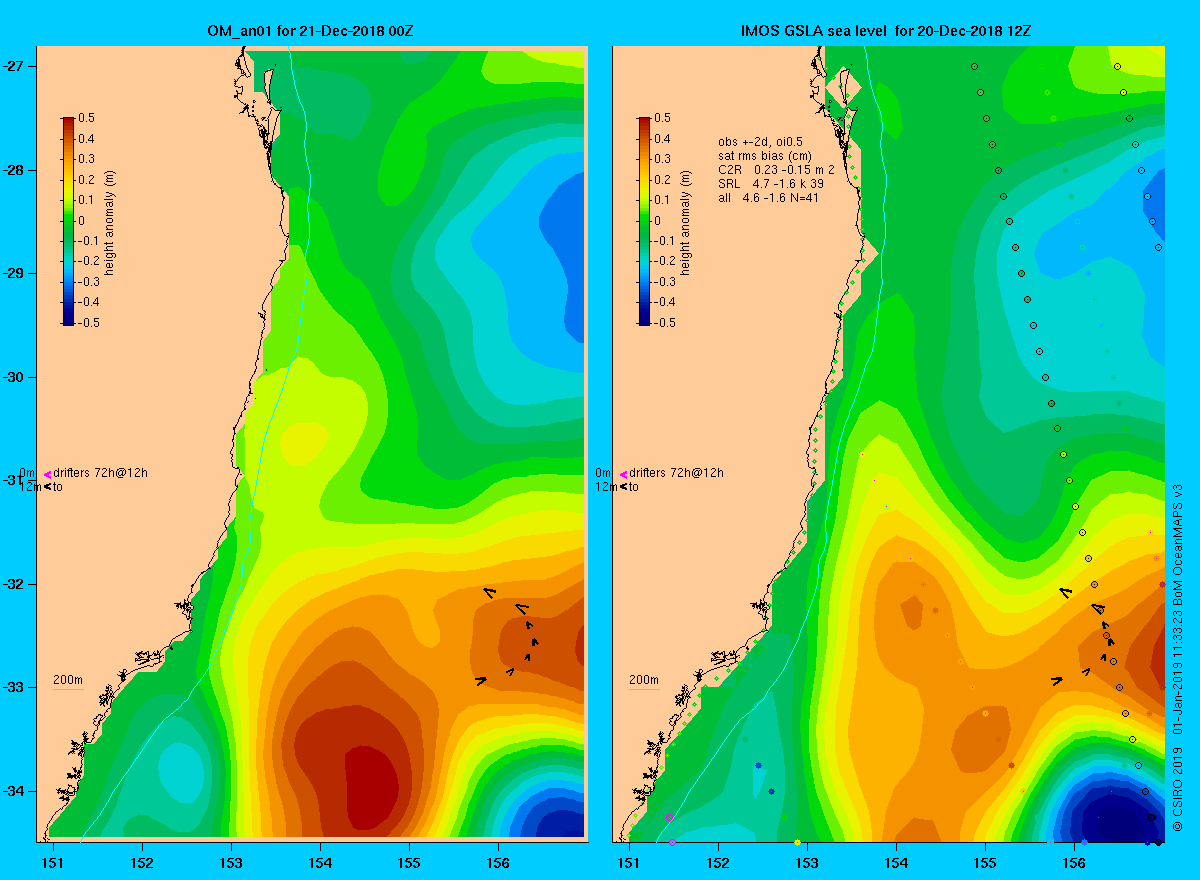
Task: Select the magenta circle marker near 151.5 on GSLA map
Action: coord(669,817)
